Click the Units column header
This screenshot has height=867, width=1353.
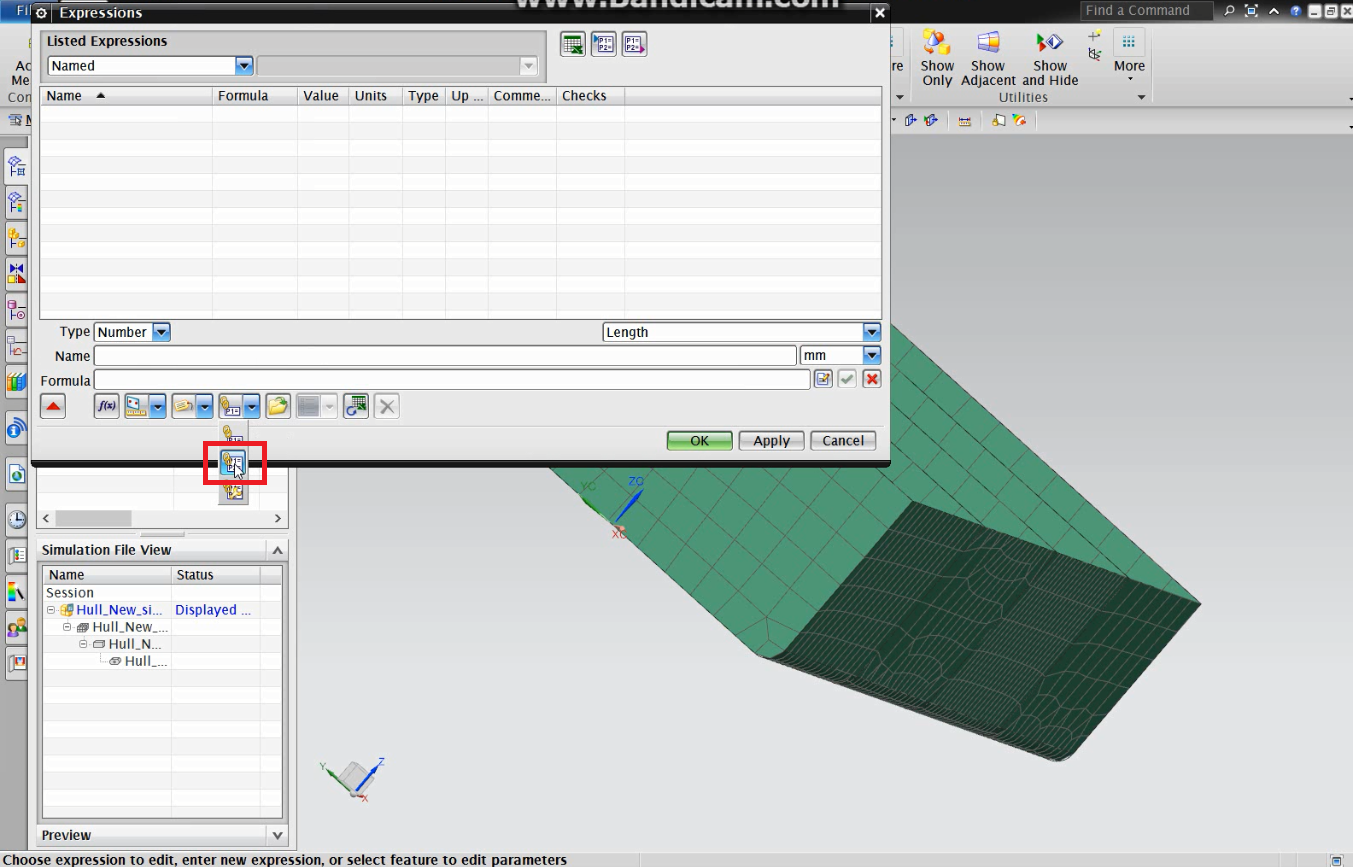click(x=375, y=96)
